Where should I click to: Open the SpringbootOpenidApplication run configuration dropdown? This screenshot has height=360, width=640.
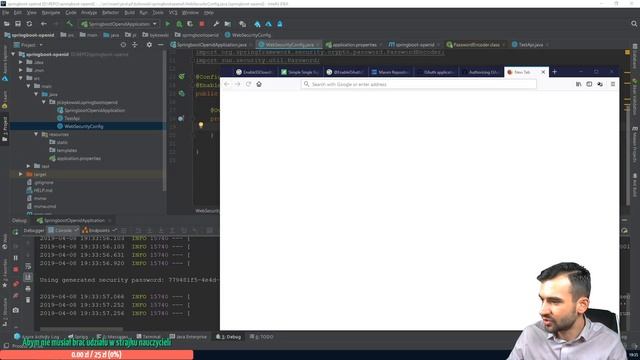click(x=119, y=24)
